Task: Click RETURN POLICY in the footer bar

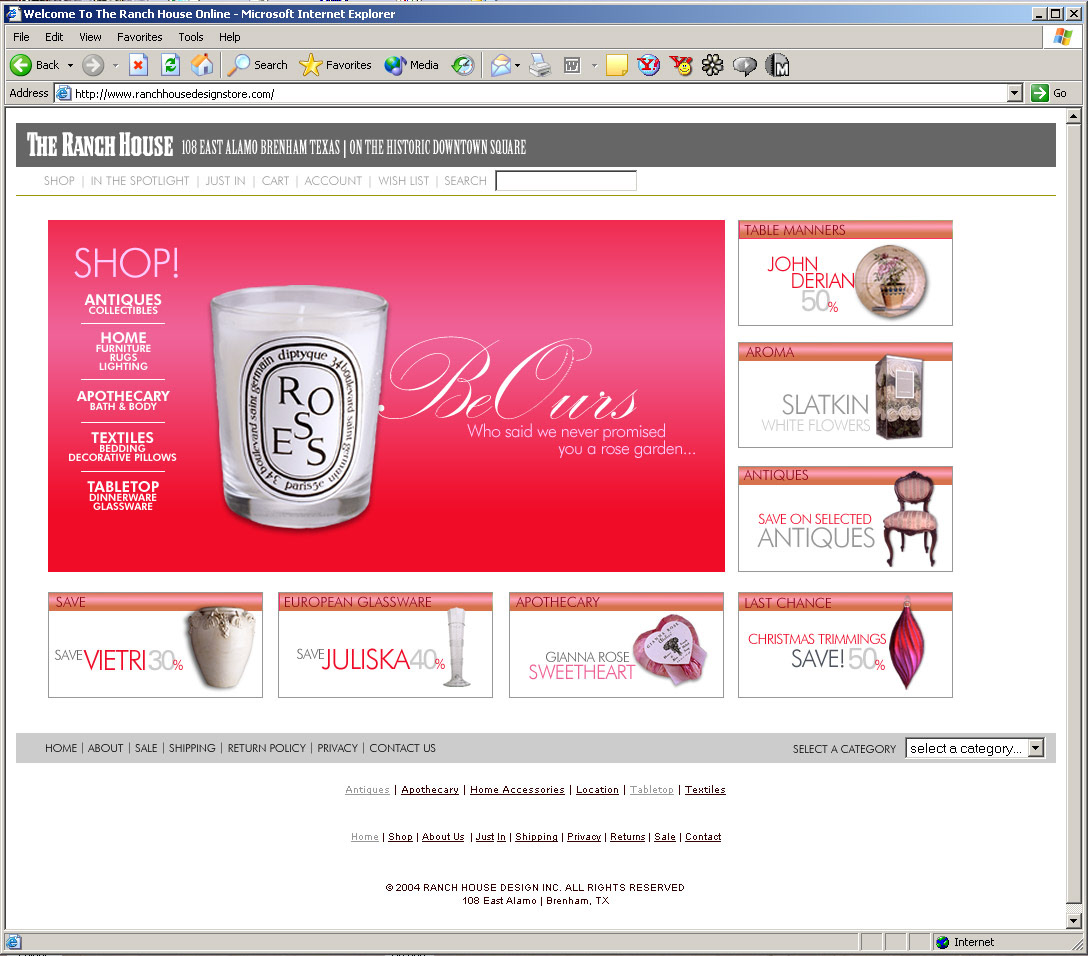Action: coord(266,748)
